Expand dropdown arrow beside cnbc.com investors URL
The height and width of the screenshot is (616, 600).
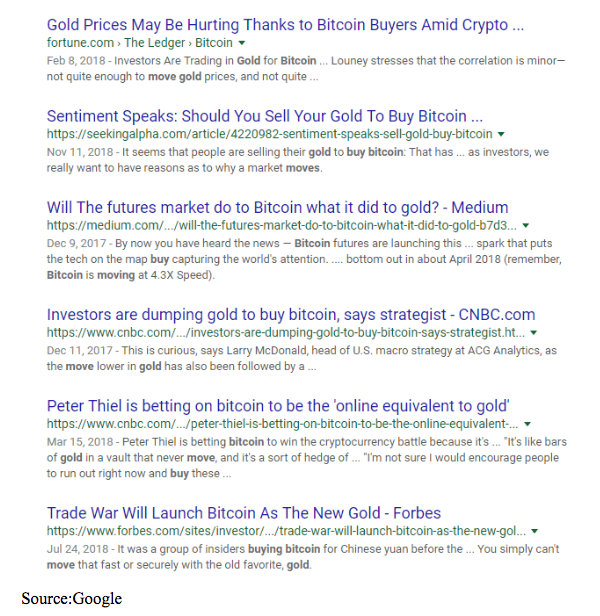534,333
